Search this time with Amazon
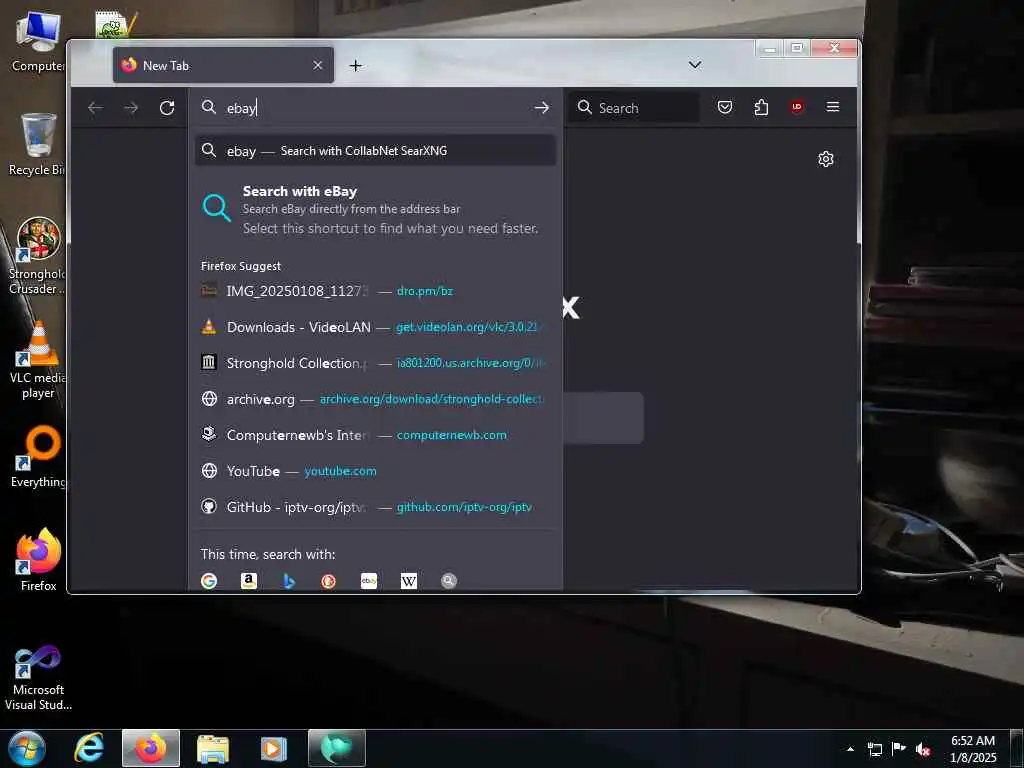The height and width of the screenshot is (768, 1024). (x=249, y=581)
